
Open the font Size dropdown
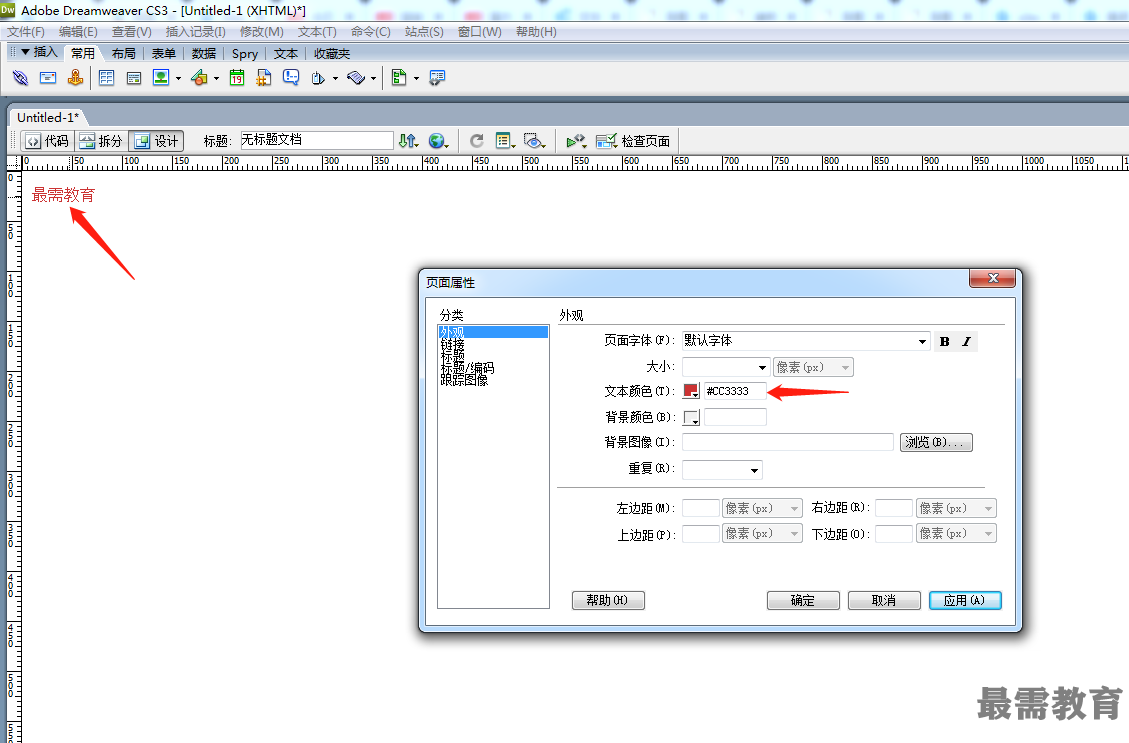[x=762, y=367]
